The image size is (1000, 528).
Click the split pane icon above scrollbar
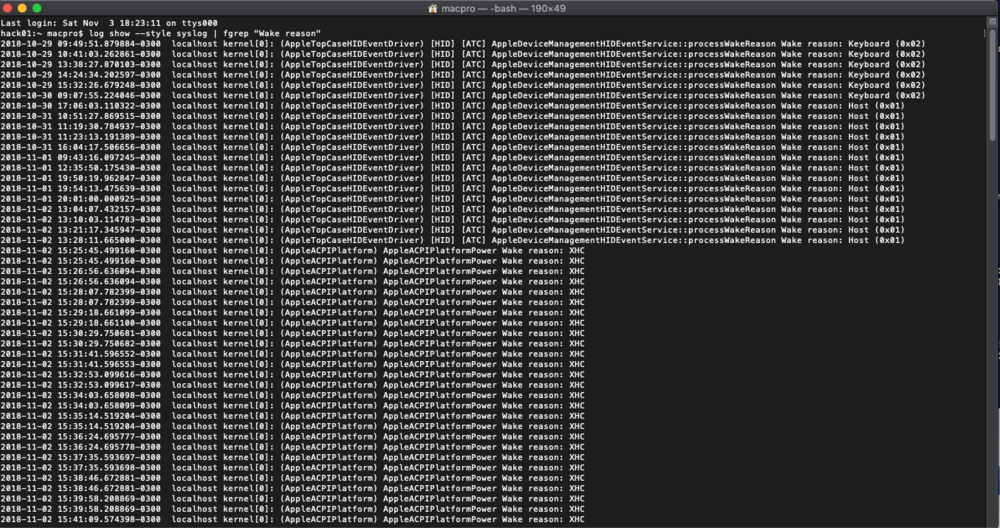coord(991,23)
